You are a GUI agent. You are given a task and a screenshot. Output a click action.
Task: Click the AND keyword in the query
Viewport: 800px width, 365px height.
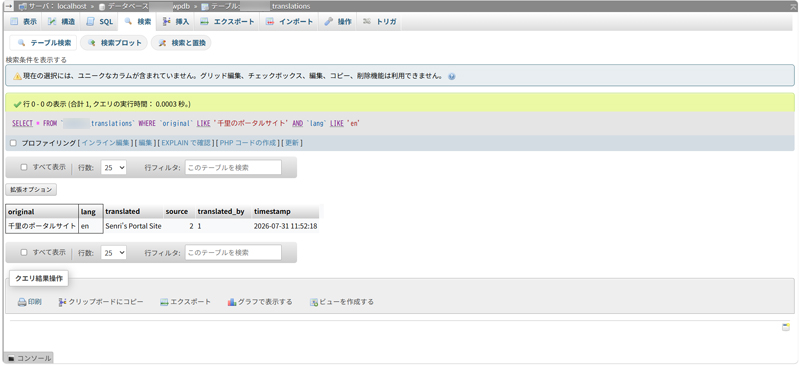pos(297,124)
